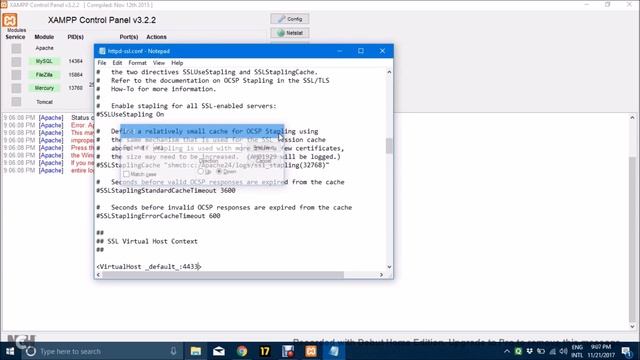This screenshot has height=360, width=640.
Task: Open the Config button in XAMPP
Action: click(x=290, y=19)
